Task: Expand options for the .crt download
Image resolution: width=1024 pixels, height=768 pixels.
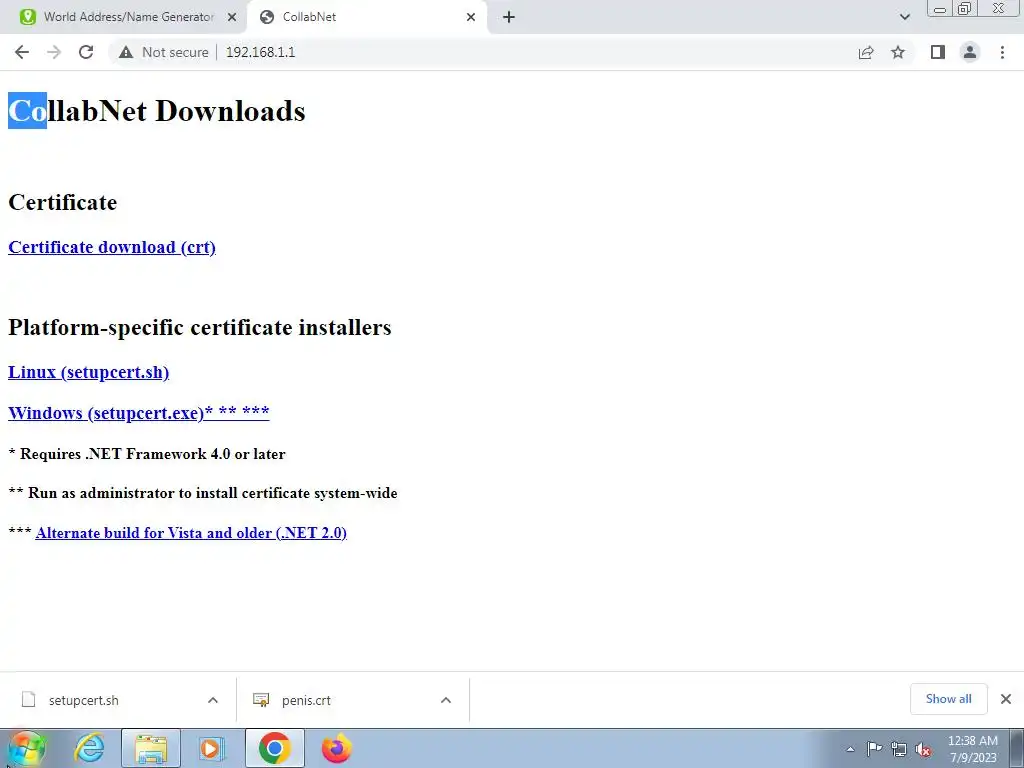Action: tap(446, 700)
